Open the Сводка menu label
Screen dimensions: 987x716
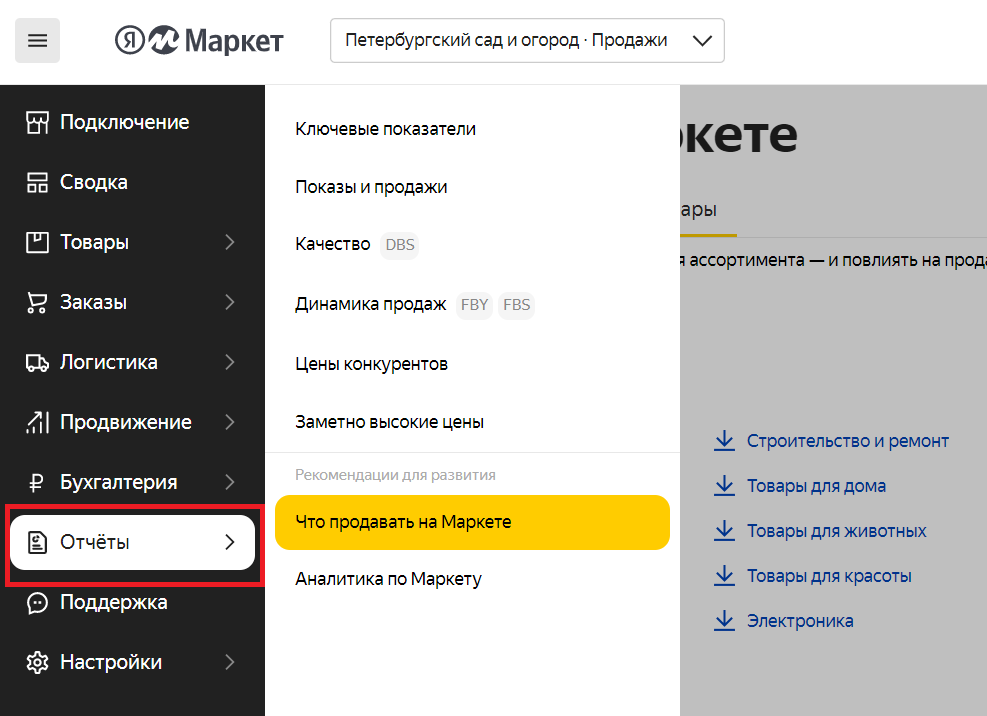tap(94, 183)
